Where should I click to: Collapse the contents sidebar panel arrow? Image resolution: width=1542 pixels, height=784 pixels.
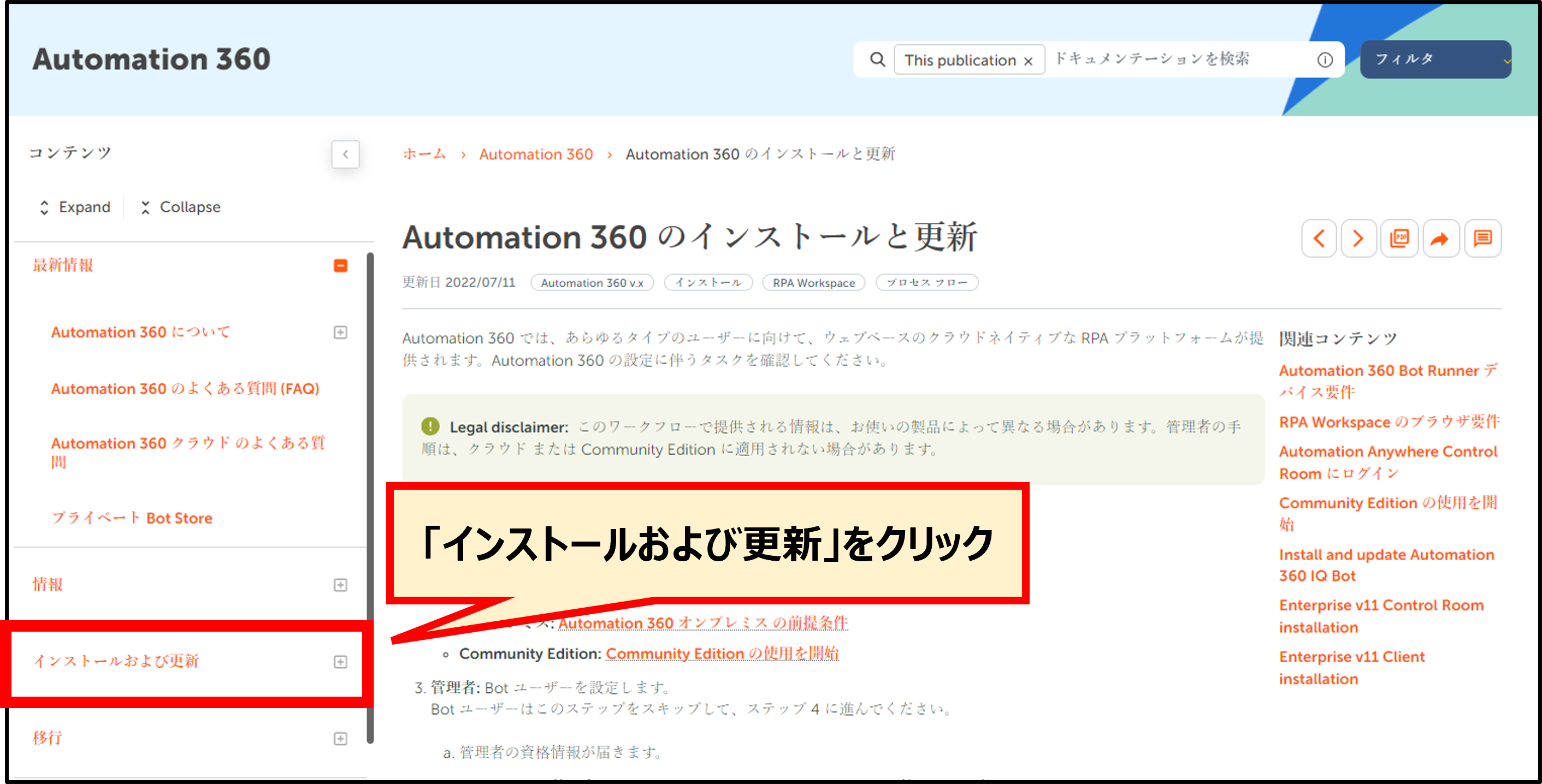click(345, 154)
